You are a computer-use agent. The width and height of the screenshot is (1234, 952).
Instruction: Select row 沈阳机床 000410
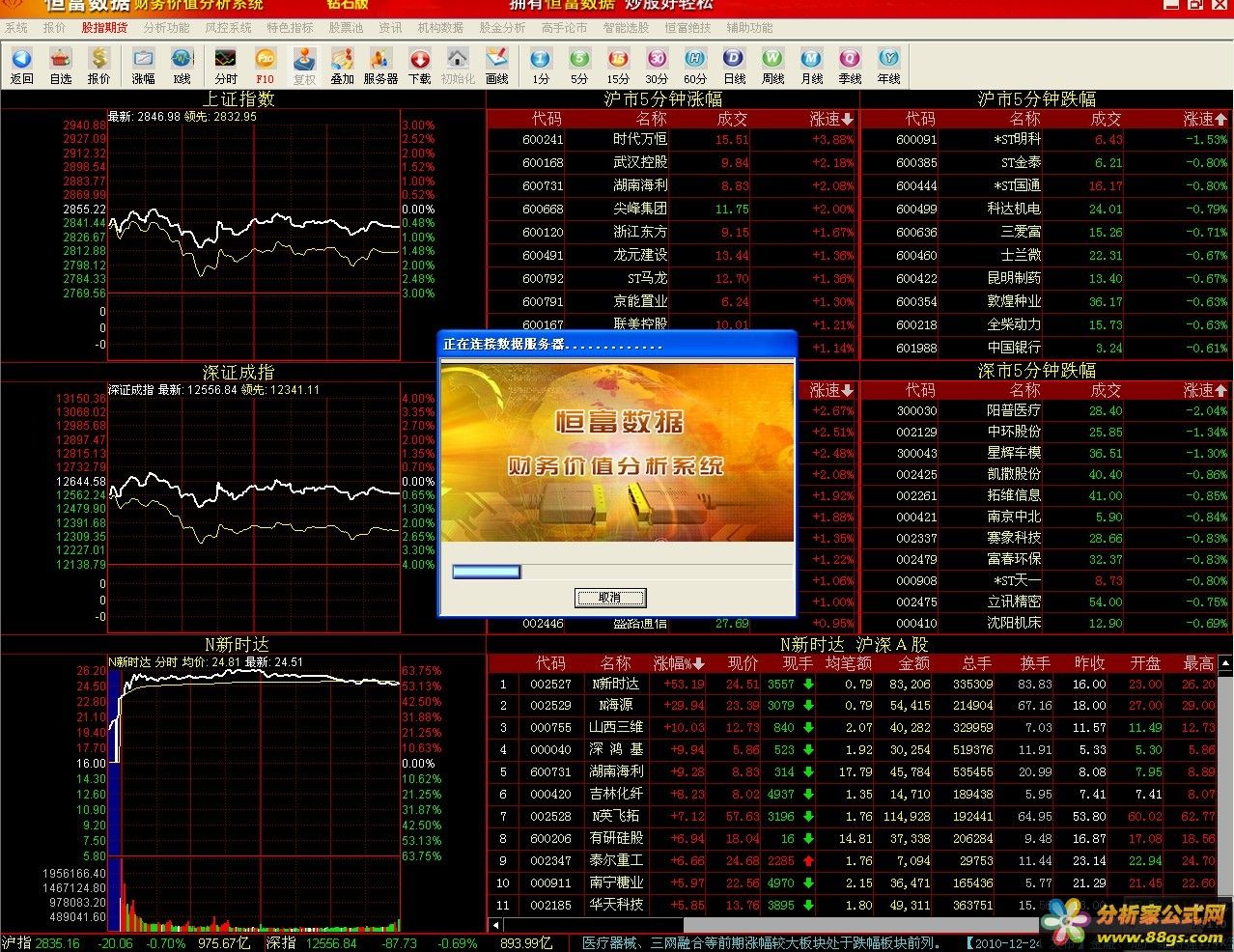(1047, 623)
